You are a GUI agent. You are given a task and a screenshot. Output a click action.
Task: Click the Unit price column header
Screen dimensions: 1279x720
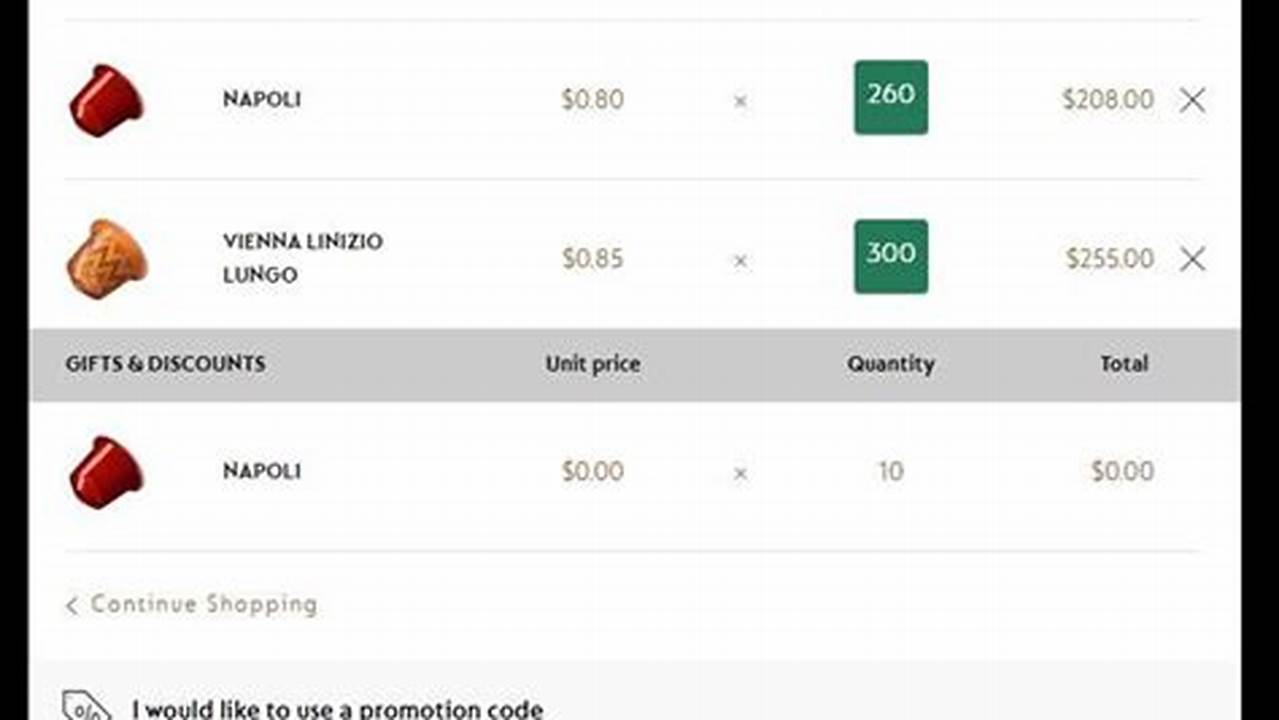tap(592, 364)
